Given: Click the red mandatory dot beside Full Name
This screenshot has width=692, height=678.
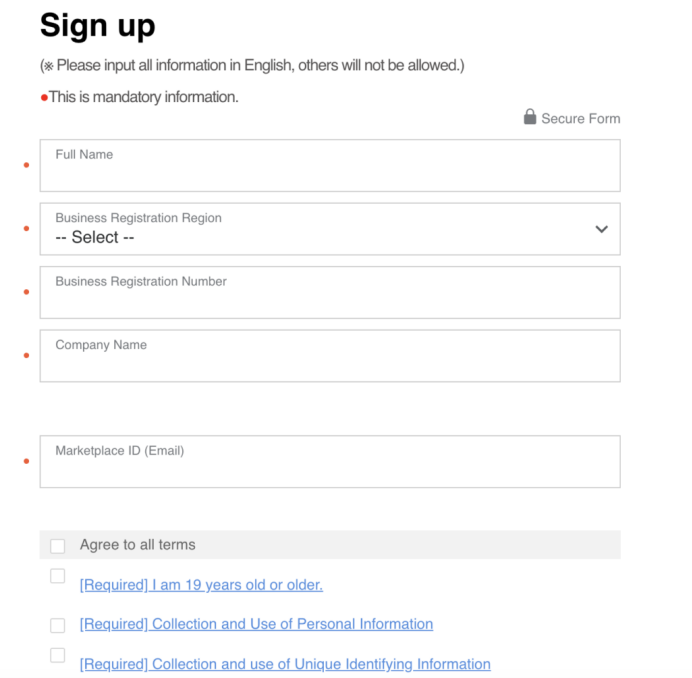Looking at the screenshot, I should coord(26,165).
